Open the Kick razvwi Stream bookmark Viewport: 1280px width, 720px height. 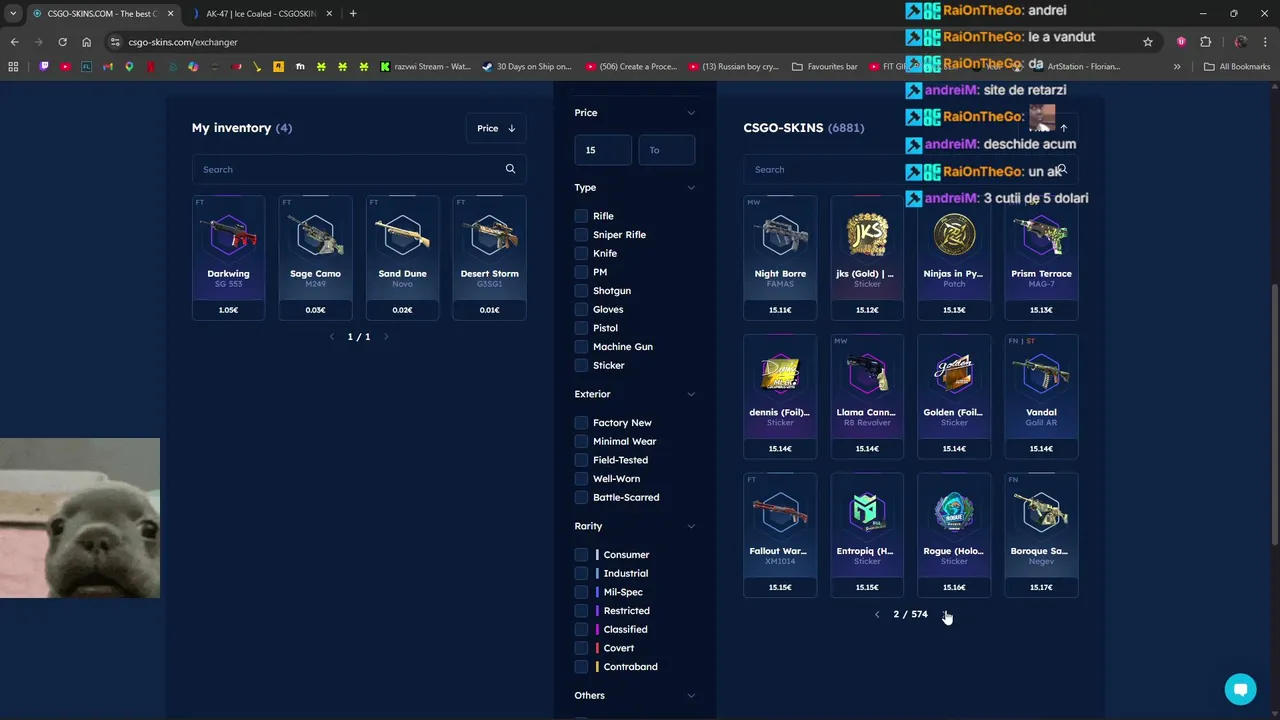[x=426, y=67]
